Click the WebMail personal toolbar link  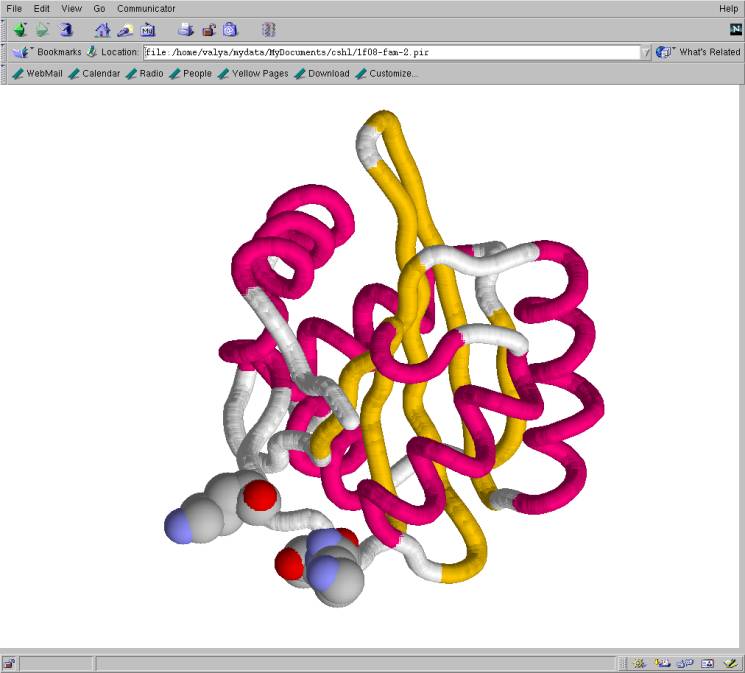pos(37,74)
